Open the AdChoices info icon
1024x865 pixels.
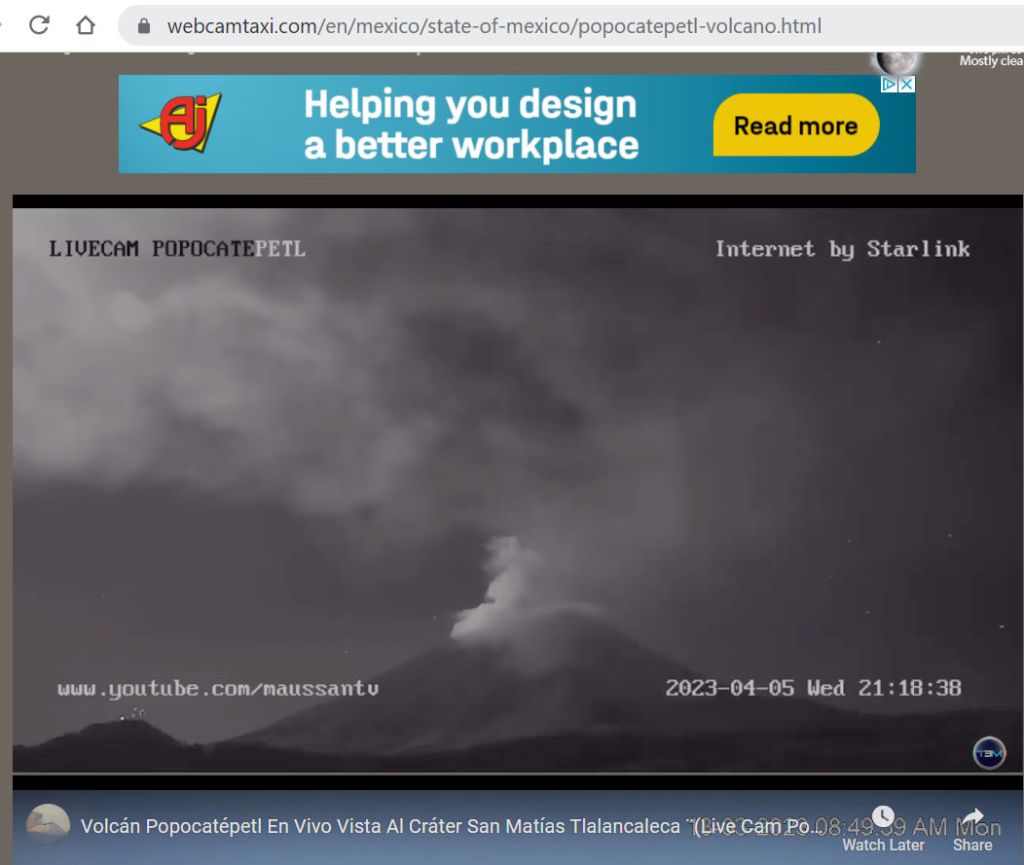point(889,85)
